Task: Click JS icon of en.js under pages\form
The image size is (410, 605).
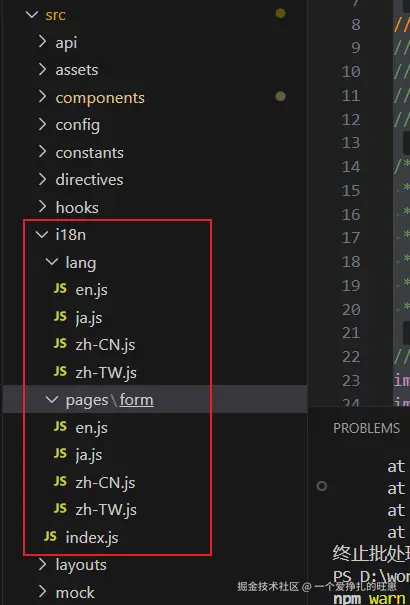Action: pos(60,427)
